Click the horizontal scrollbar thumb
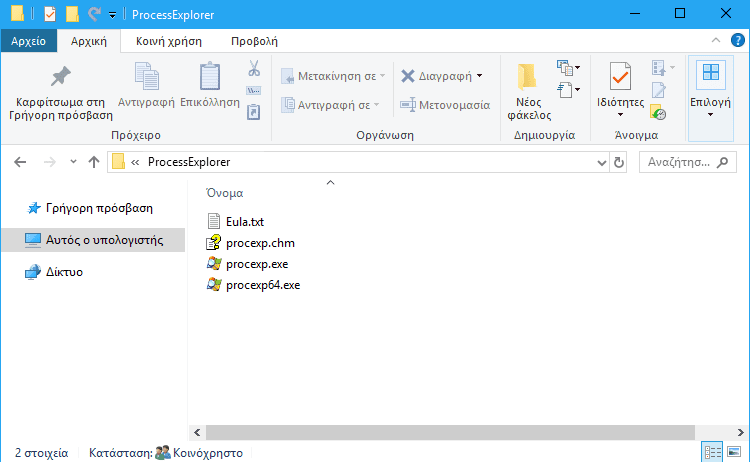 click(450, 432)
